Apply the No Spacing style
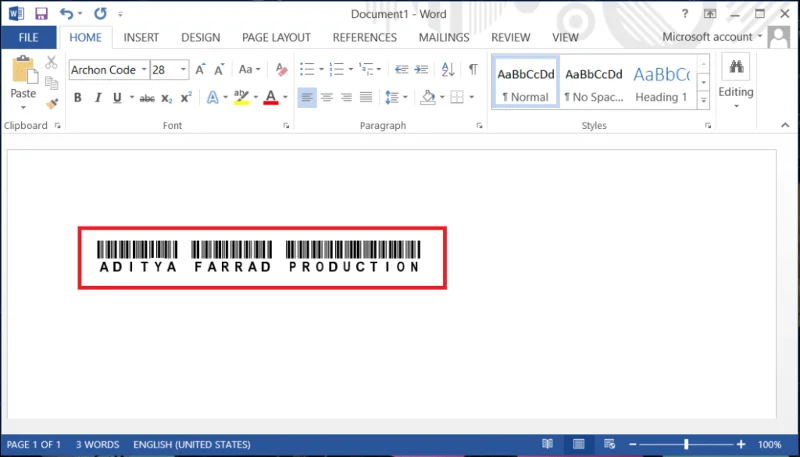This screenshot has width=800, height=457. point(594,82)
